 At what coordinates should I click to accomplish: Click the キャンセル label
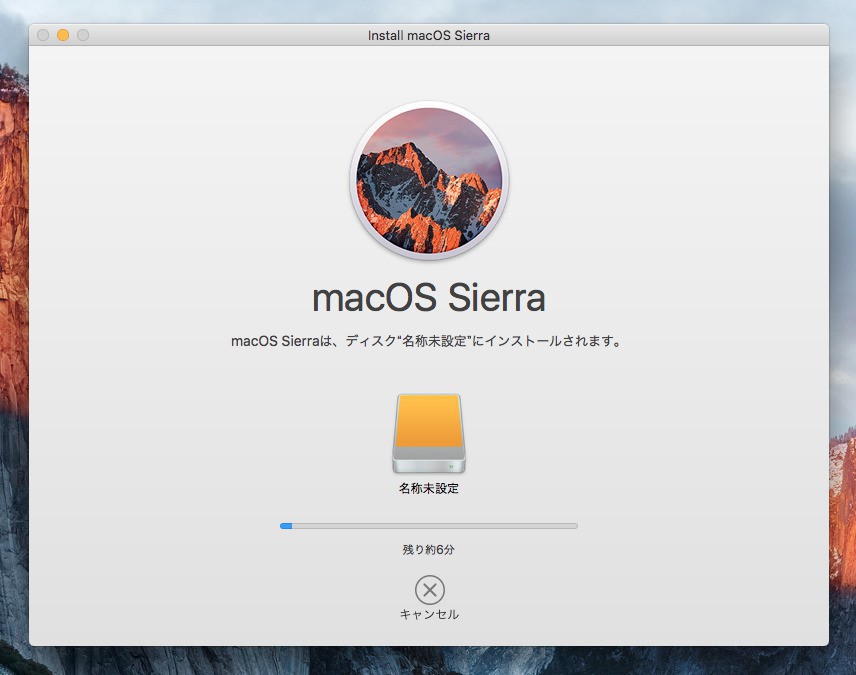coord(429,614)
